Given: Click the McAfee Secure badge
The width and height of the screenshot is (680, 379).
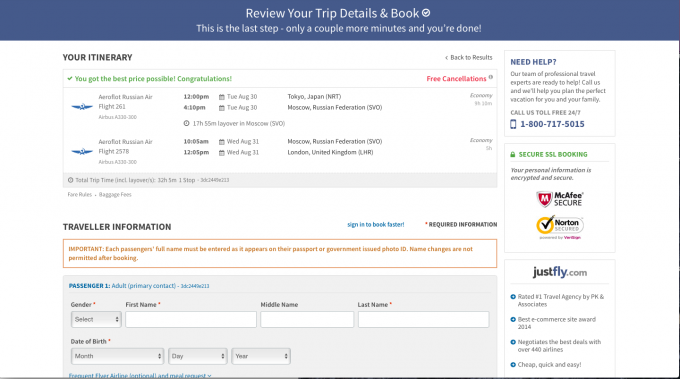Looking at the screenshot, I should coord(559,199).
